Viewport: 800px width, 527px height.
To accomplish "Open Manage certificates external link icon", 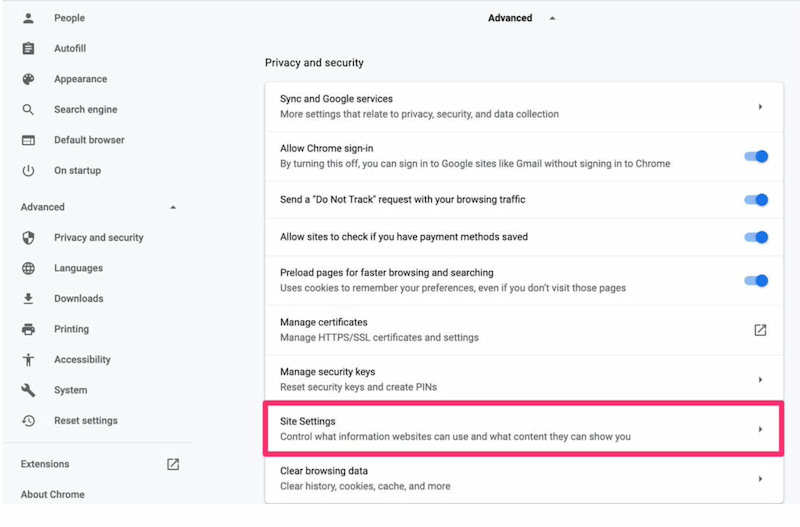I will coord(760,330).
